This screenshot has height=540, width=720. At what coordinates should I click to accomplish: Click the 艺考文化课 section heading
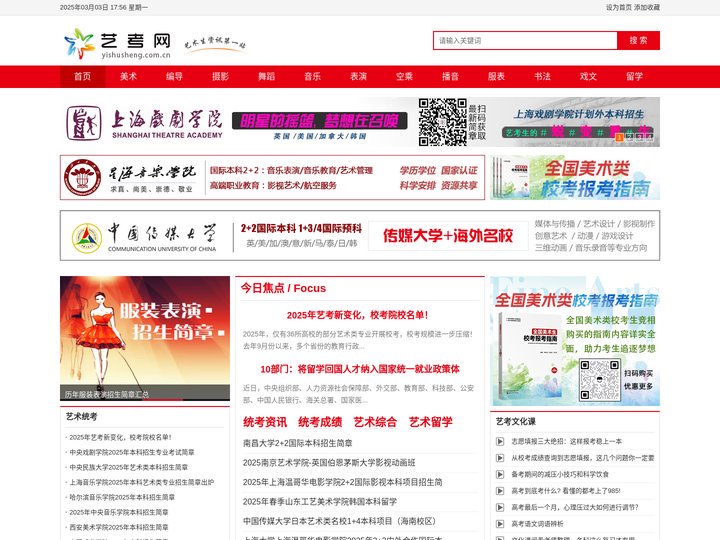516,422
